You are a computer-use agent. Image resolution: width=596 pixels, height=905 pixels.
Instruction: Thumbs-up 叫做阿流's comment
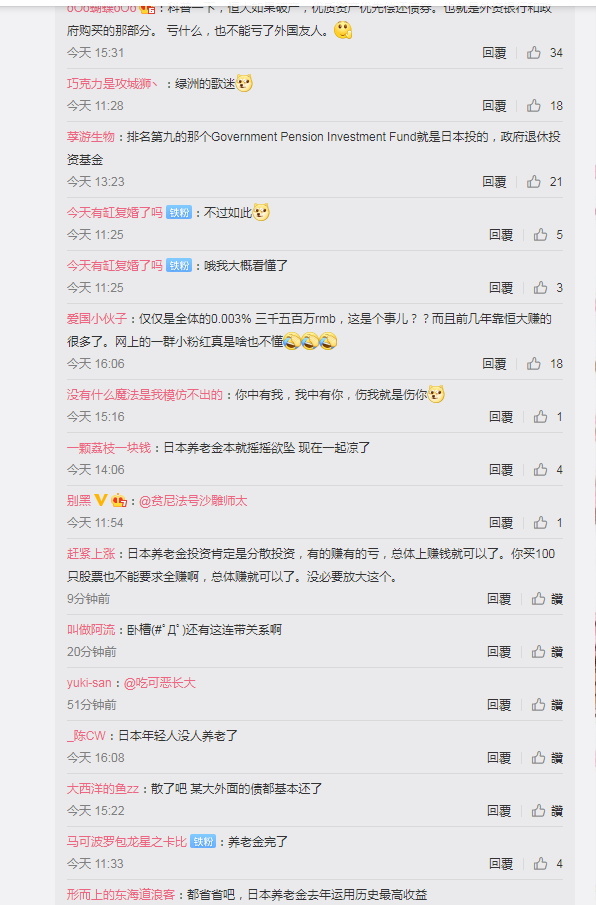(538, 652)
